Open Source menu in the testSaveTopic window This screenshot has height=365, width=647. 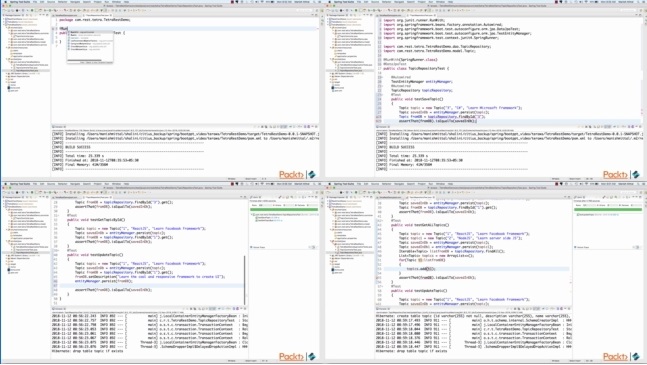click(x=375, y=2)
